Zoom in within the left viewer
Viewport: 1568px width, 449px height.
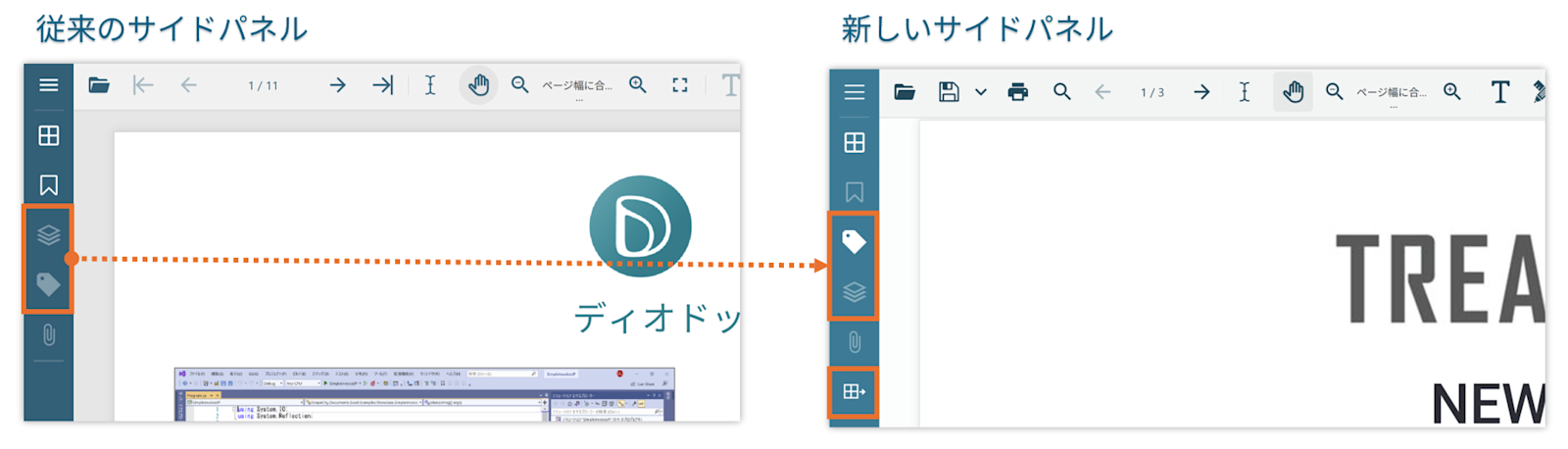coord(638,85)
